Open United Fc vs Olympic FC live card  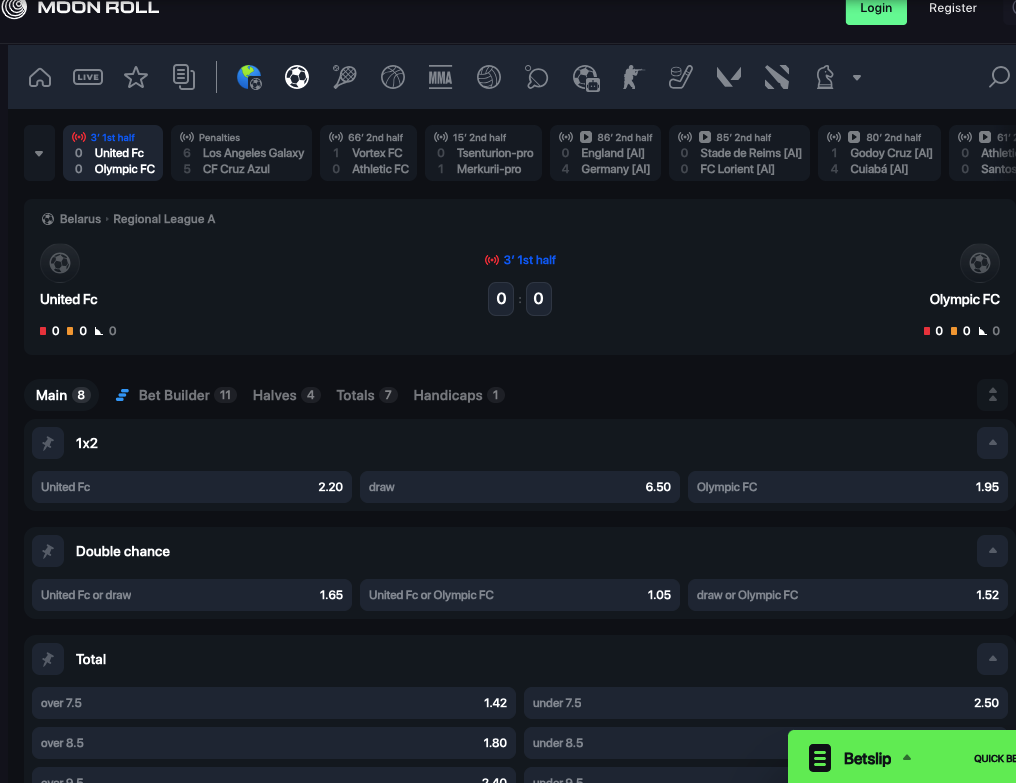(x=113, y=153)
